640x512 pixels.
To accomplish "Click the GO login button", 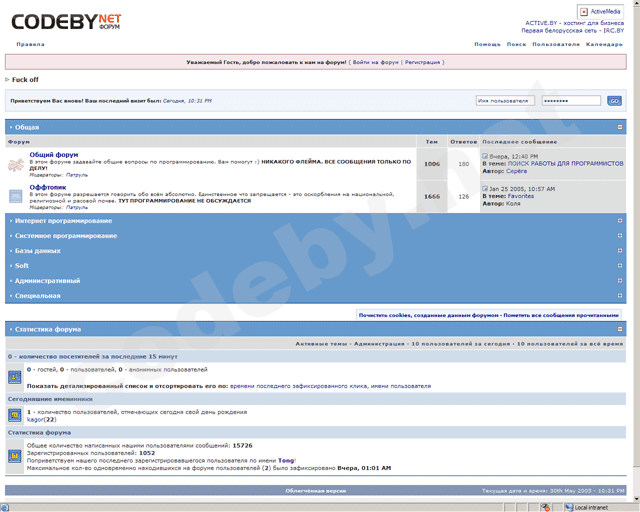I will click(x=614, y=101).
